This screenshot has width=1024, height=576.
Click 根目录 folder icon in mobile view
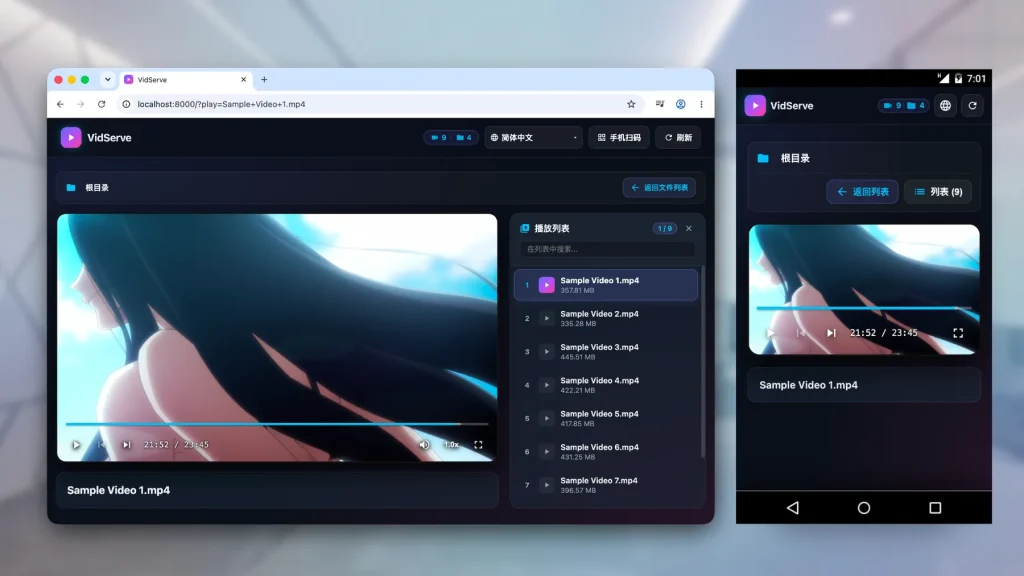coord(763,158)
